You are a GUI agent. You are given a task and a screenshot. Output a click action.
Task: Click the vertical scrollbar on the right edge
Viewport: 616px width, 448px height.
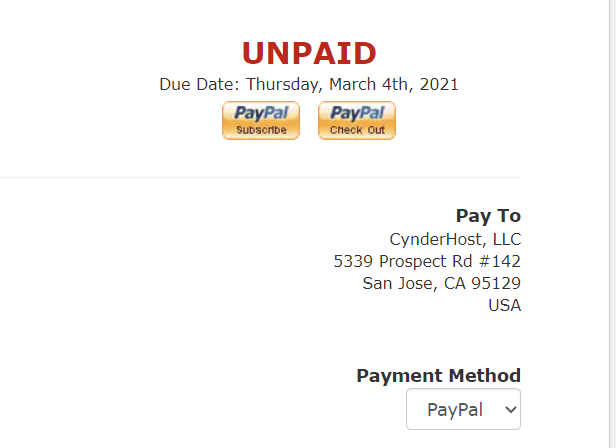(612, 224)
